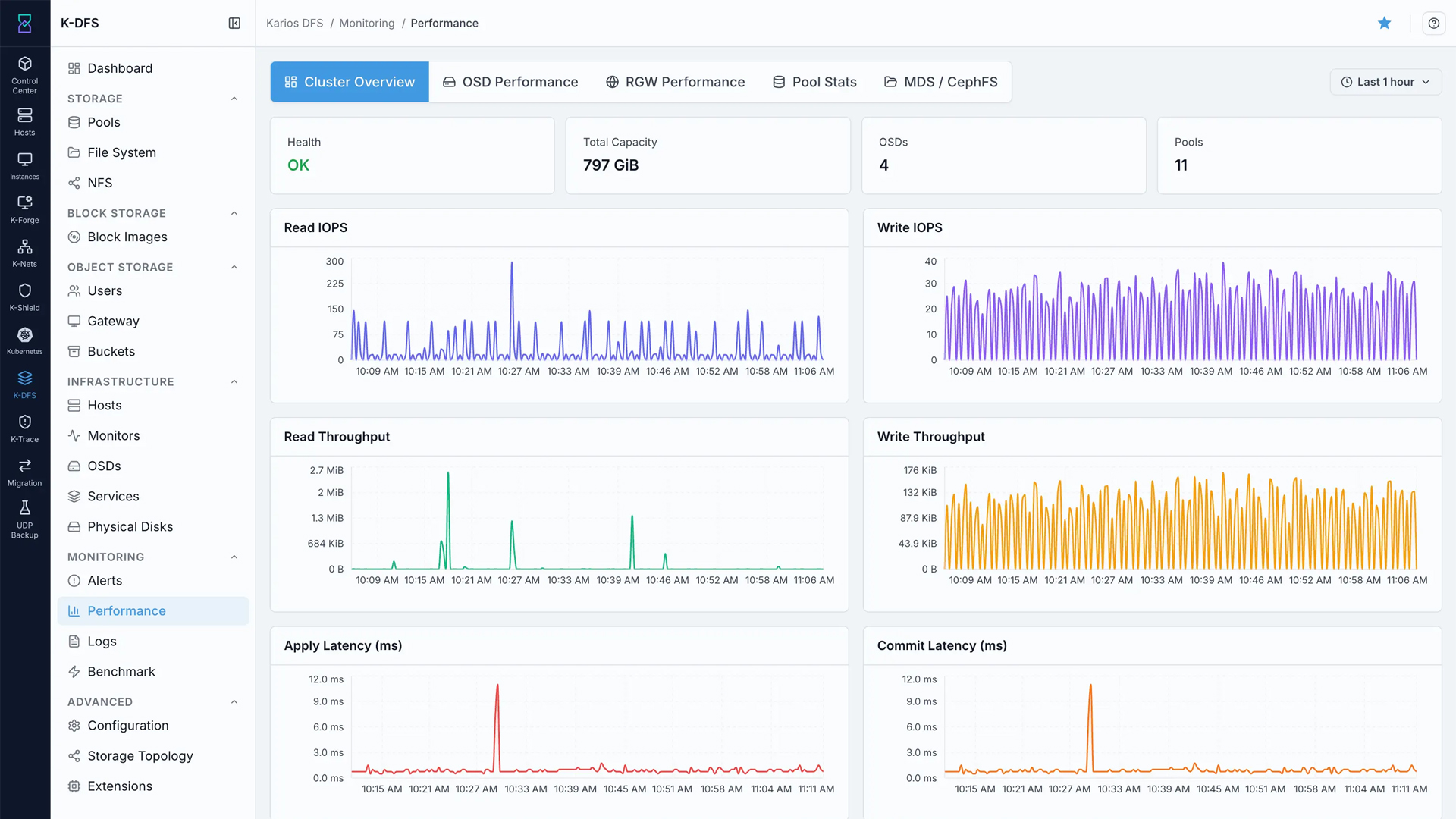The width and height of the screenshot is (1456, 819).
Task: Click the Health OK status value
Action: coord(298,165)
